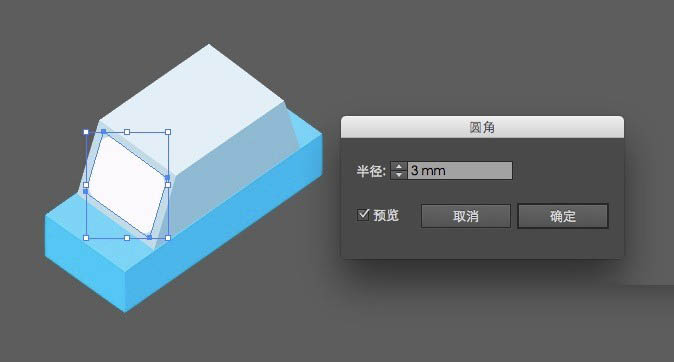Viewport: 674px width, 362px height.
Task: Click the bounding box middle-right handle
Action: (168, 185)
